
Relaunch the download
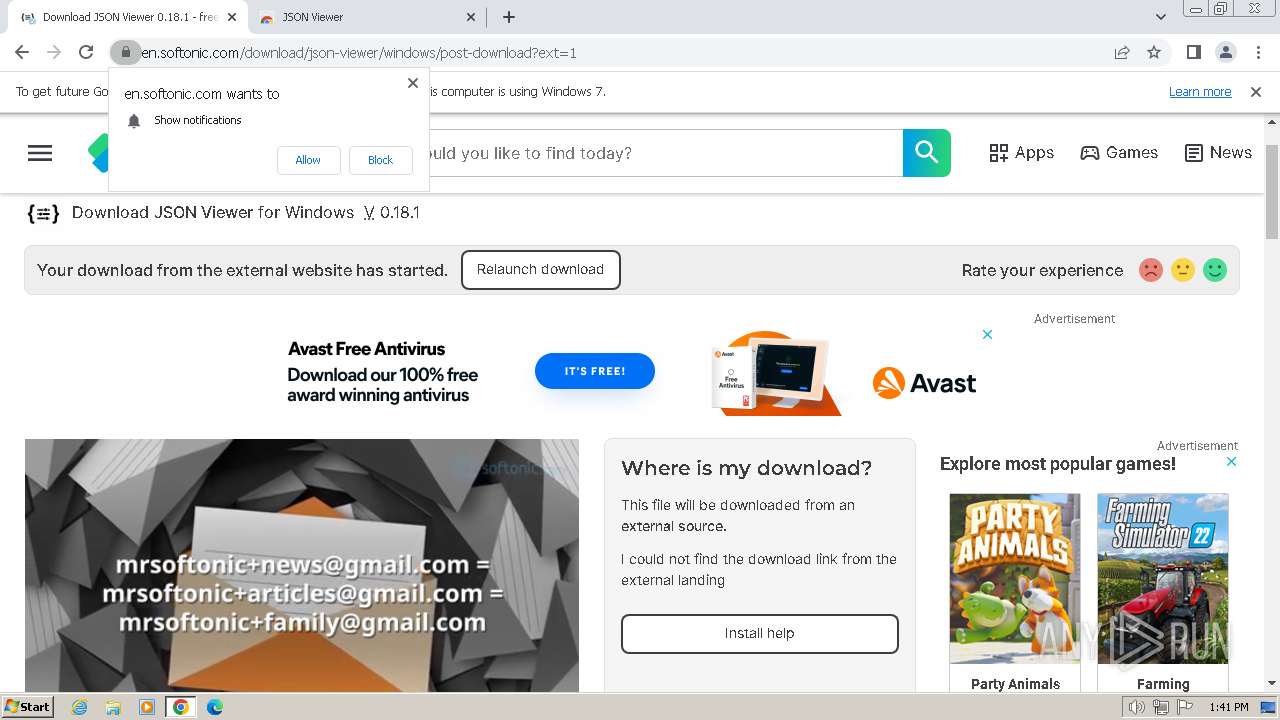tap(541, 270)
